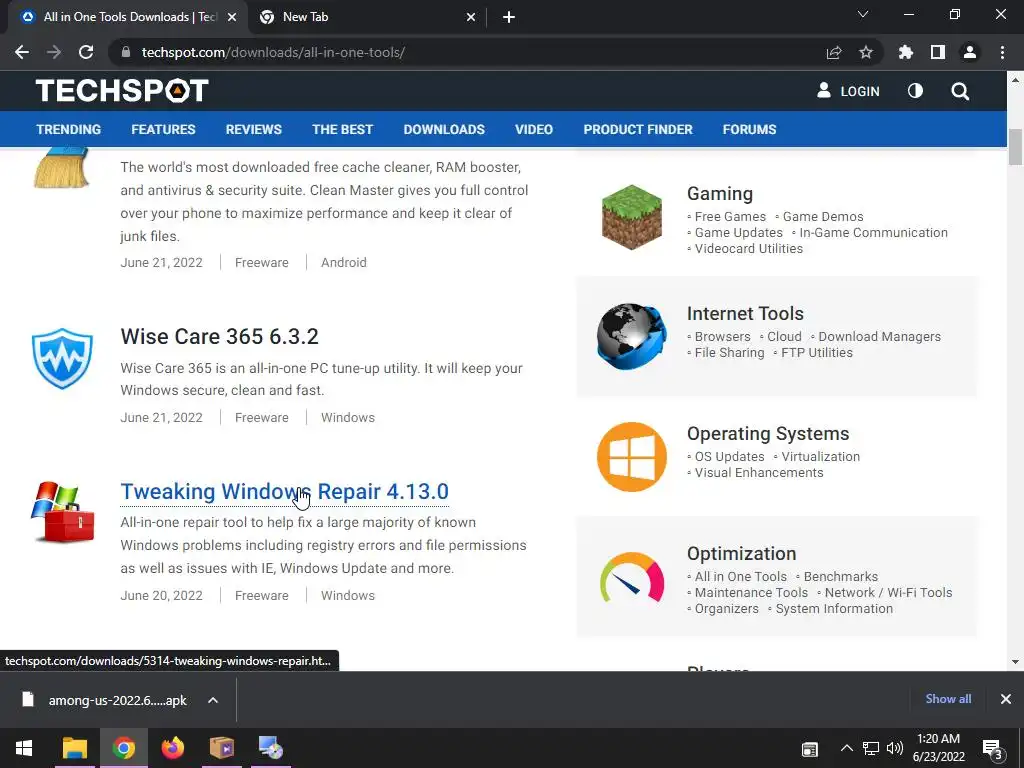This screenshot has width=1024, height=768.
Task: Open Chrome three-dot menu
Action: pos(1002,52)
